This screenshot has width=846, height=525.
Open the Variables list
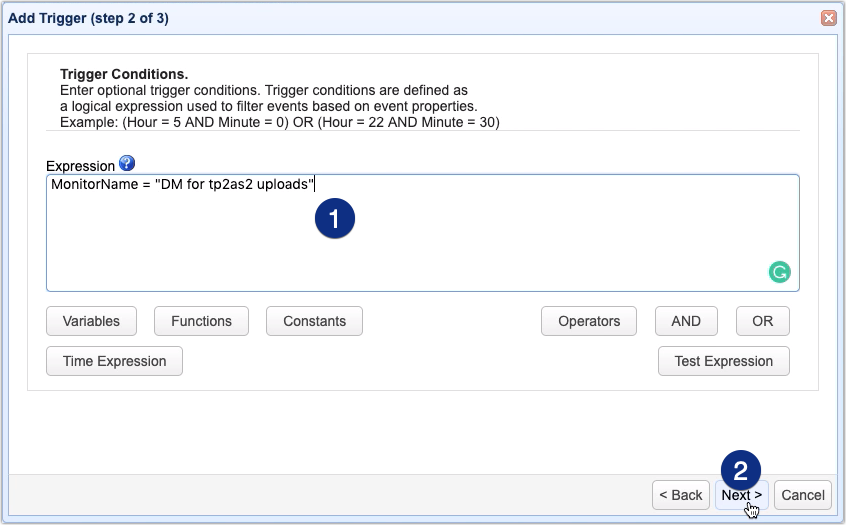tap(91, 321)
